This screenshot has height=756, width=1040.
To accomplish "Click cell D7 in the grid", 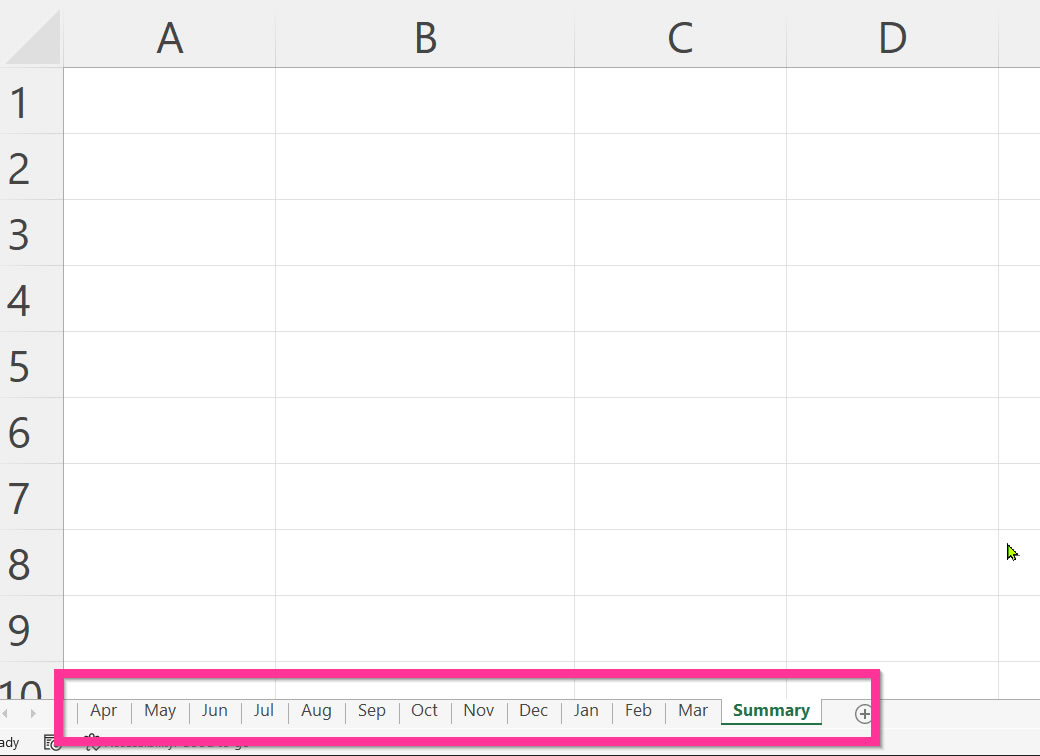I will (x=892, y=497).
